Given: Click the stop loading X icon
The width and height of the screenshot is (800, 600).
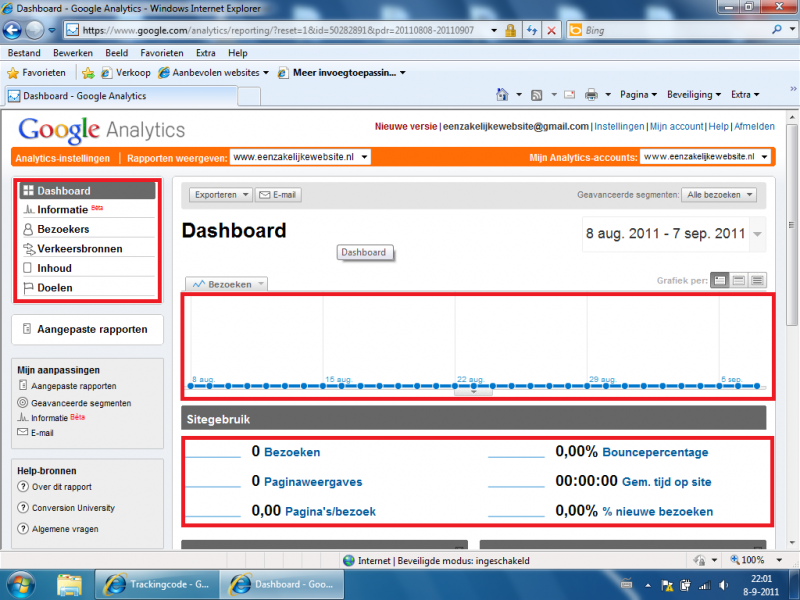Looking at the screenshot, I should [x=551, y=31].
